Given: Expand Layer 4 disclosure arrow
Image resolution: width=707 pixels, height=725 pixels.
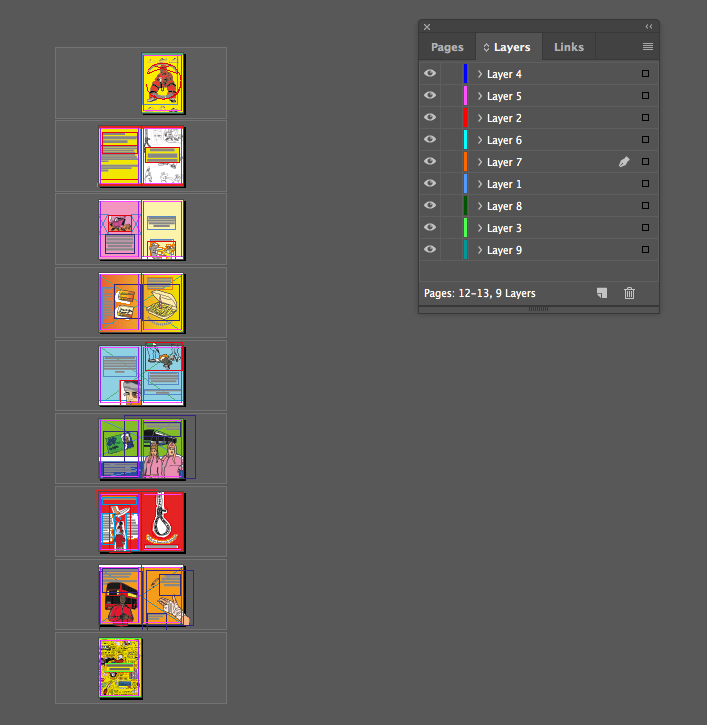Looking at the screenshot, I should tap(480, 74).
